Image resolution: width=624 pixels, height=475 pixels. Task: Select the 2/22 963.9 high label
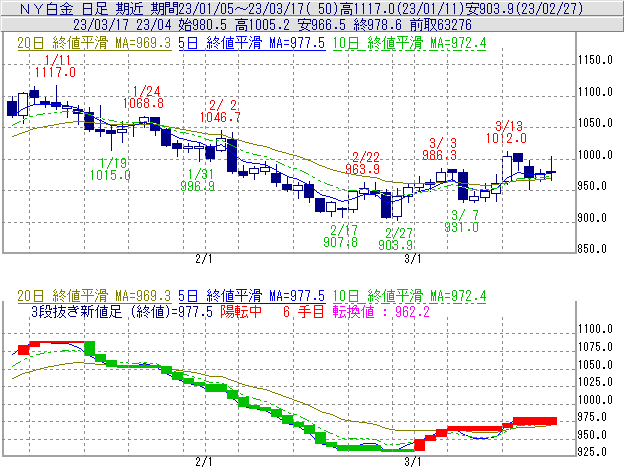pyautogui.click(x=363, y=163)
